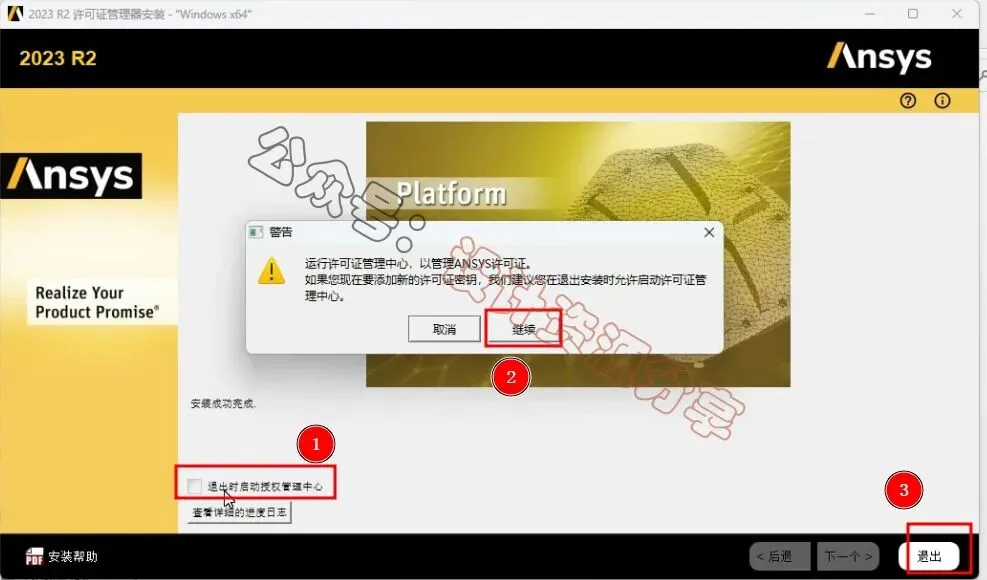Click the 下一个 > next button

click(848, 557)
